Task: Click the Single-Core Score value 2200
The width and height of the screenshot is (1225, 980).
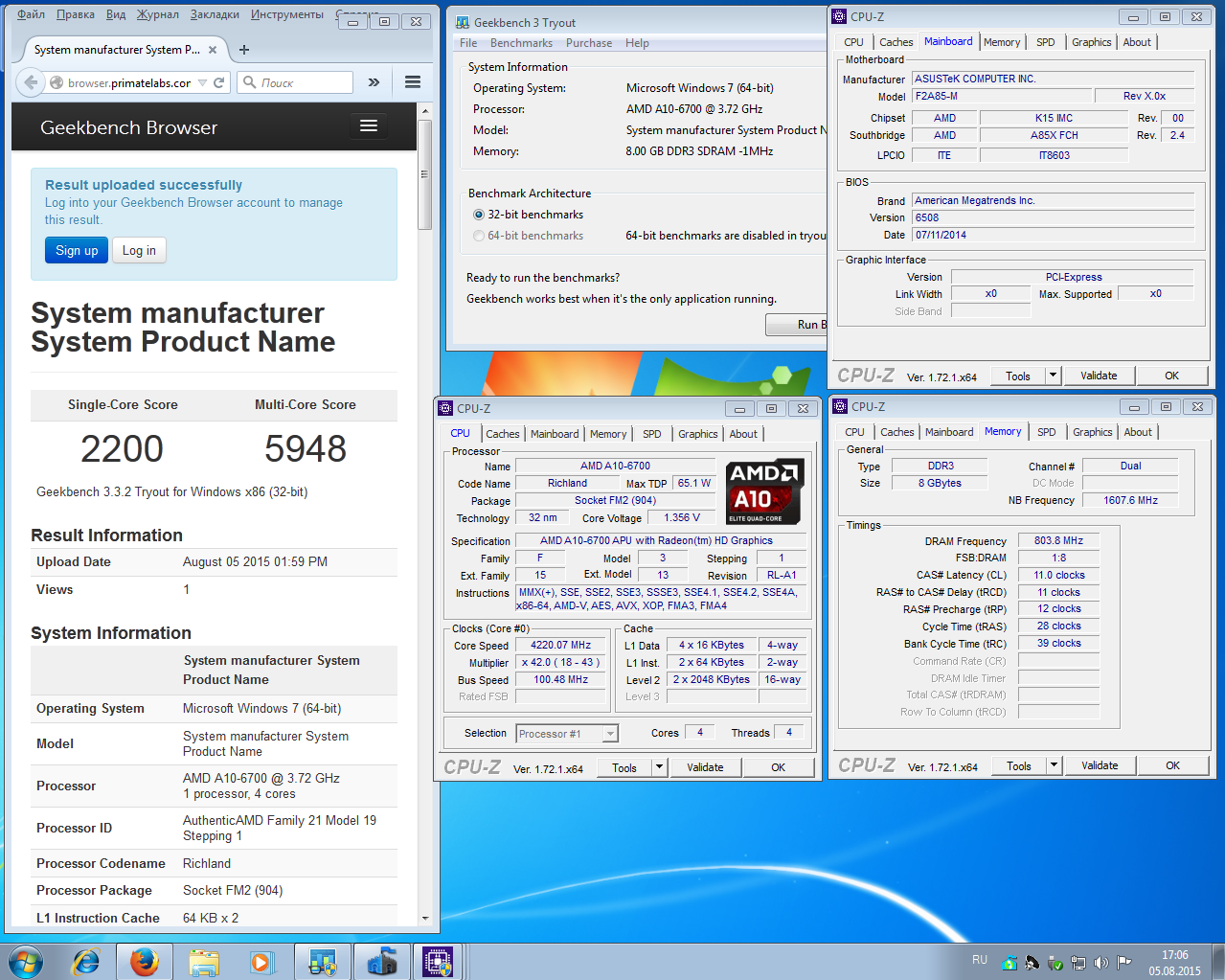Action: pos(122,448)
